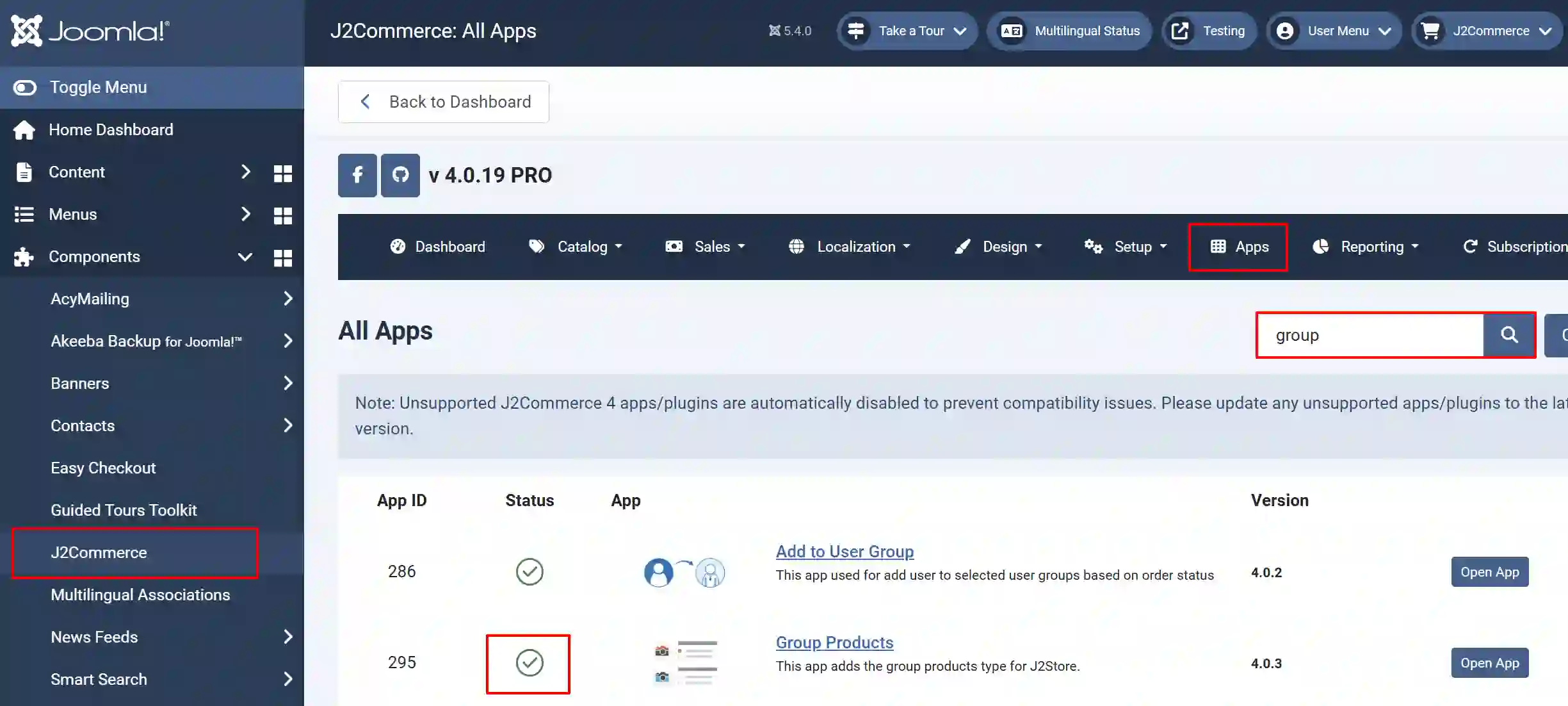Image resolution: width=1568 pixels, height=706 pixels.
Task: Open the Facebook icon link
Action: coord(357,175)
